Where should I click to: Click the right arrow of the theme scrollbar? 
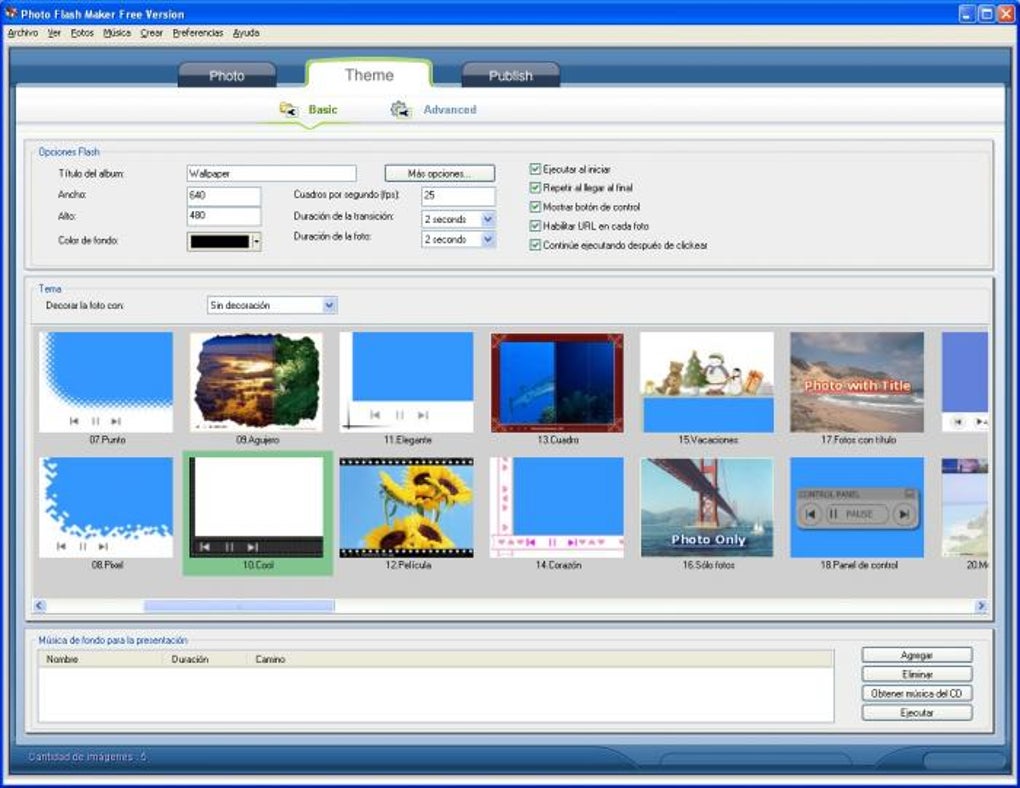981,605
